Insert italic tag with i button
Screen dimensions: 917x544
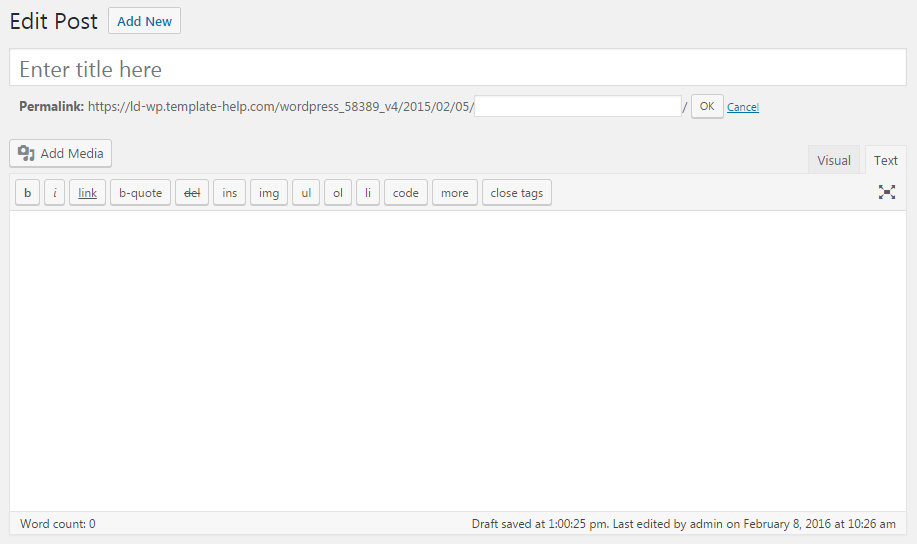[54, 192]
